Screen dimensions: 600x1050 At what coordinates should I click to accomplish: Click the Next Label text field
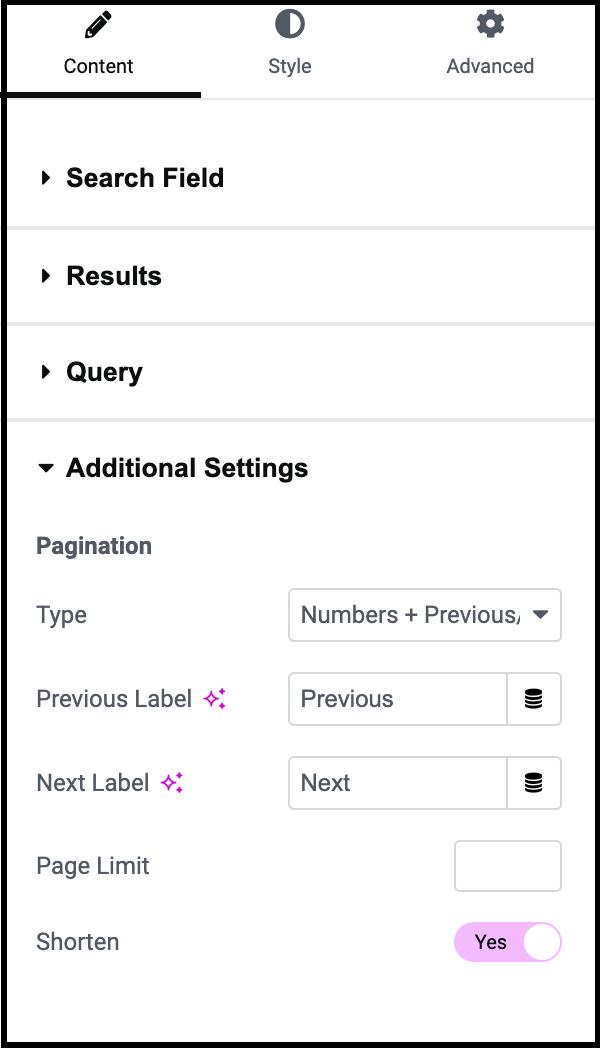click(x=398, y=783)
